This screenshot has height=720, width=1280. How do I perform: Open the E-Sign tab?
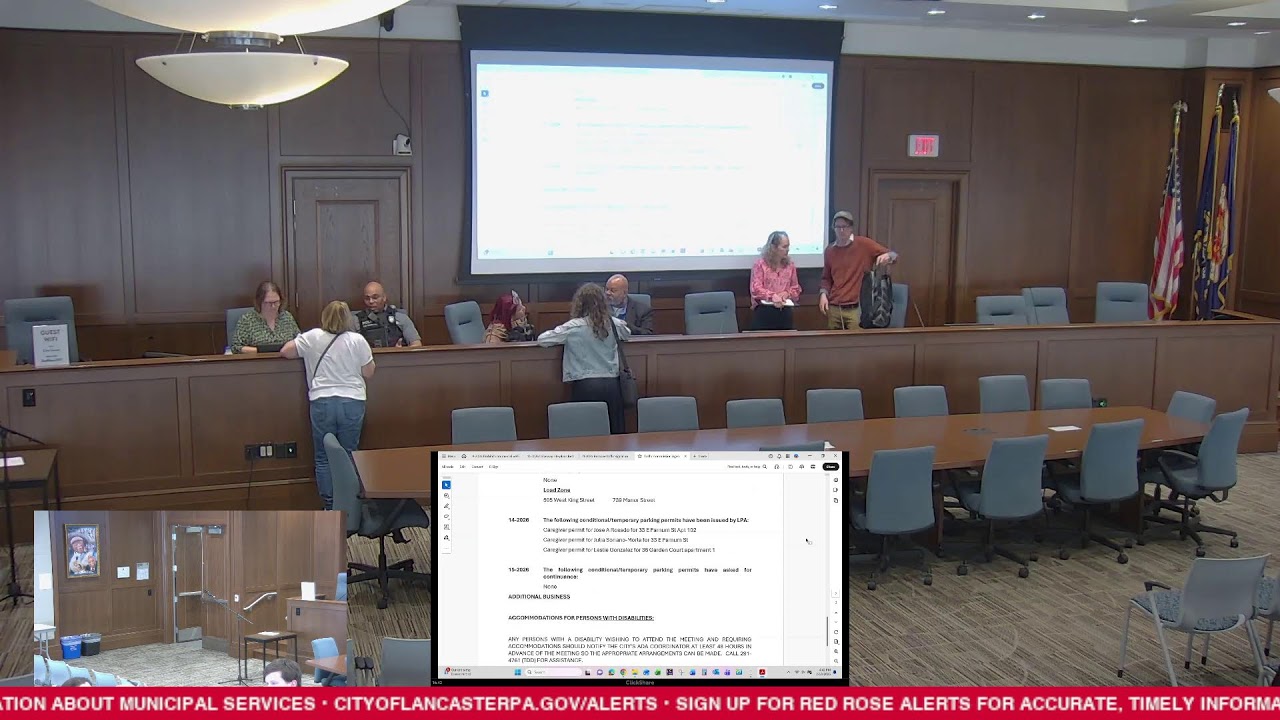click(x=493, y=467)
